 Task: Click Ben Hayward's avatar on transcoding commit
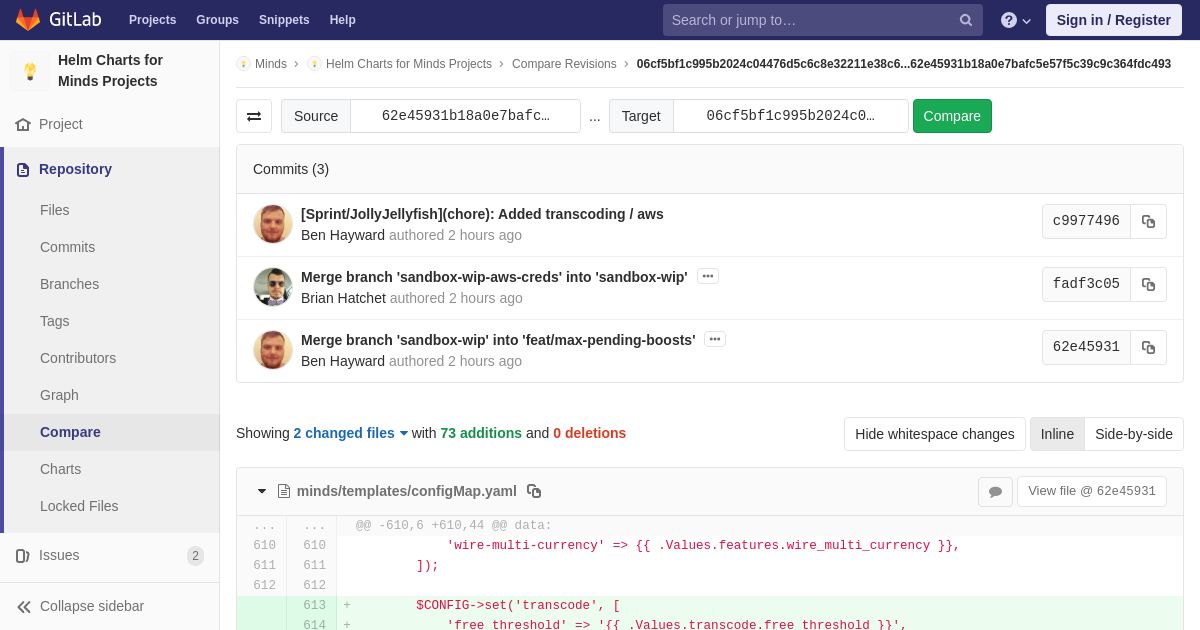pyautogui.click(x=273, y=224)
